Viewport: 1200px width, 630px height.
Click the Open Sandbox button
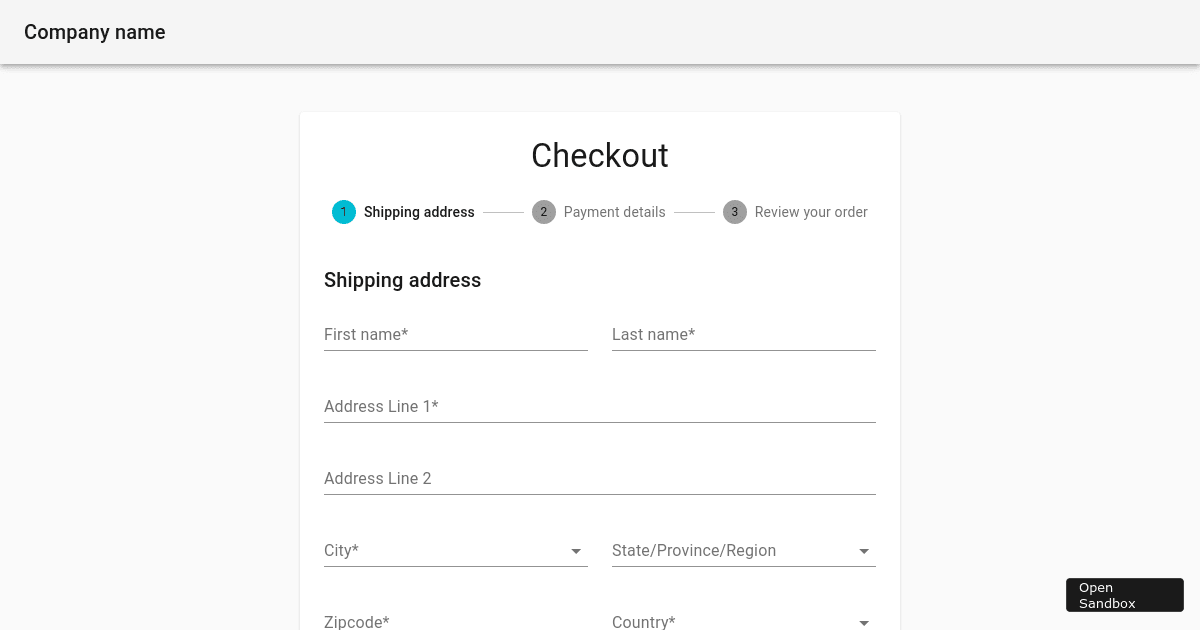pos(1125,595)
